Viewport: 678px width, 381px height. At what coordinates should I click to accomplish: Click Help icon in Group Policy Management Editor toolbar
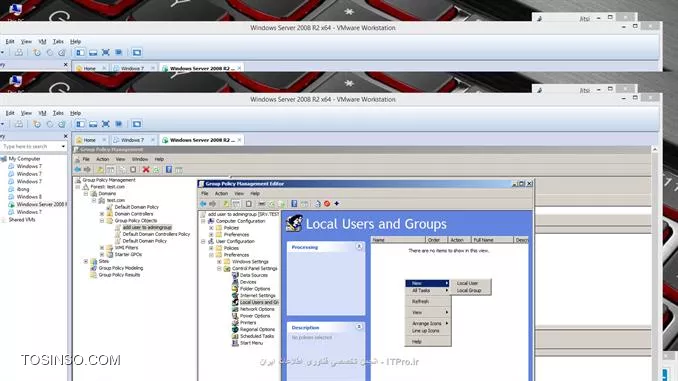tap(294, 204)
